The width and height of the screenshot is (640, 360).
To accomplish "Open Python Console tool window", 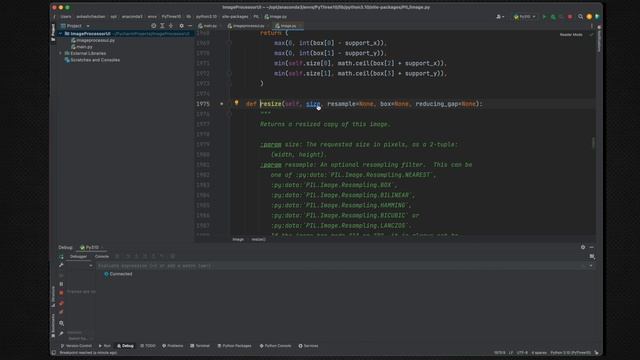I will [x=276, y=346].
